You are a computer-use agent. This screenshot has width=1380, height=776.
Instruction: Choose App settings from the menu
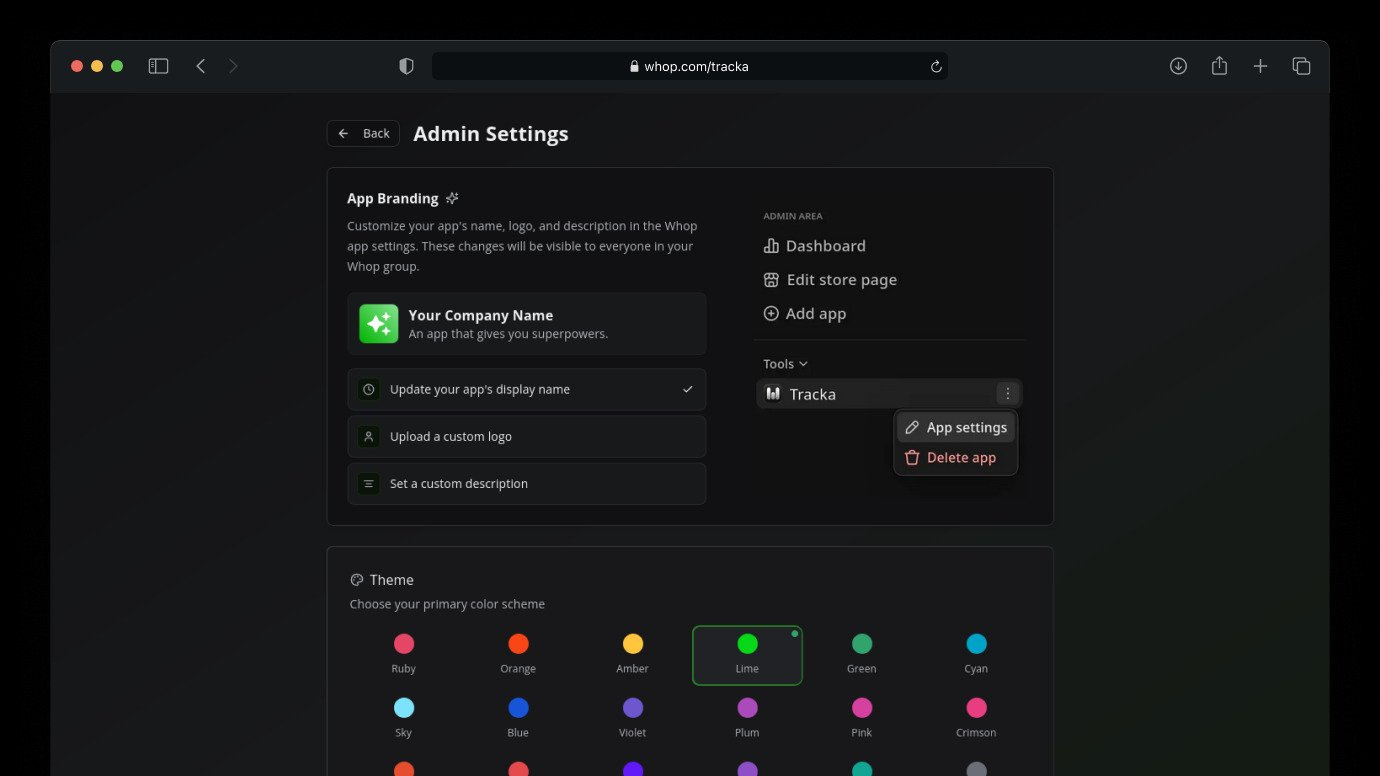click(956, 427)
